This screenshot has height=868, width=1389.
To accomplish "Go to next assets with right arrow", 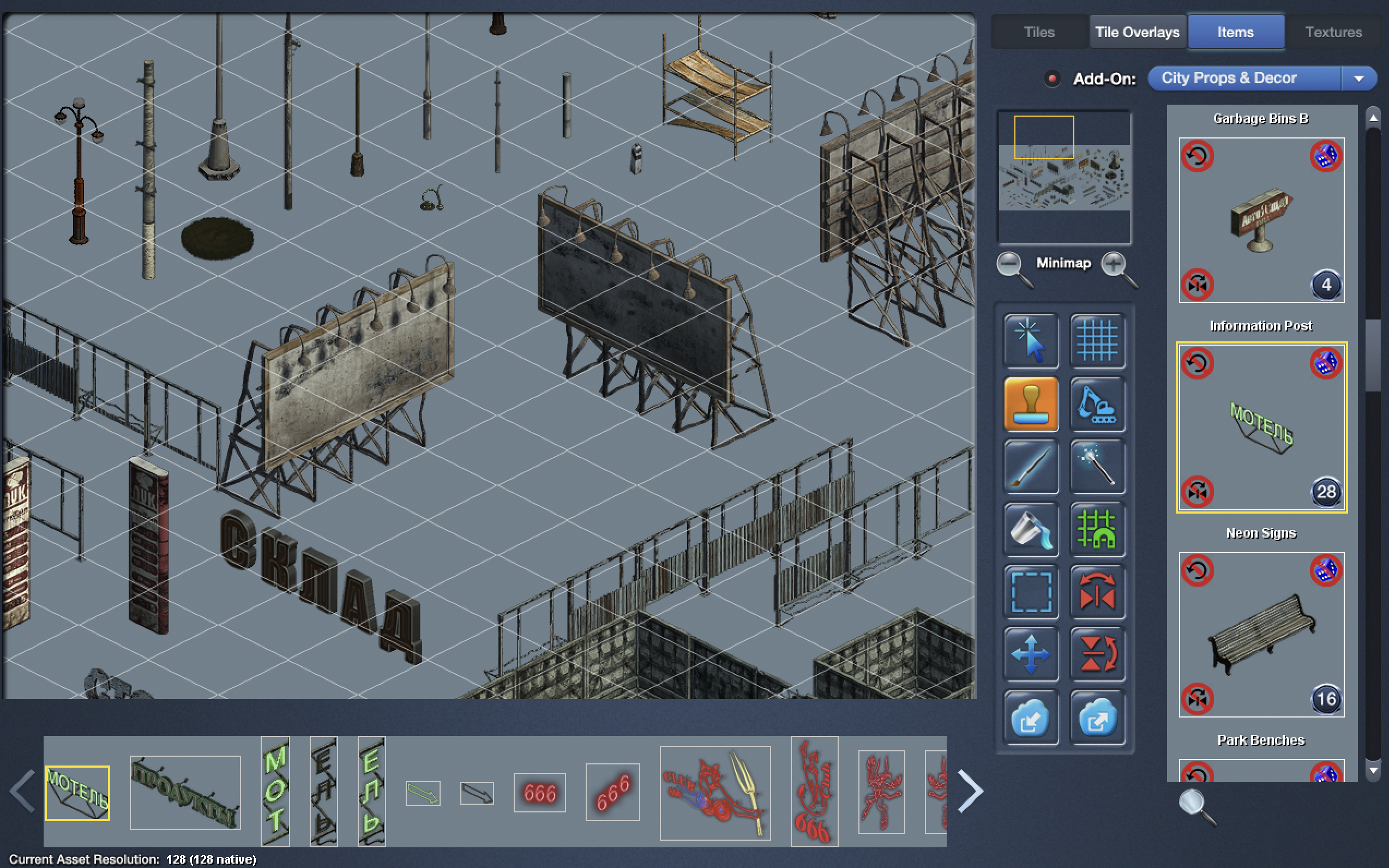I will pyautogui.click(x=970, y=791).
